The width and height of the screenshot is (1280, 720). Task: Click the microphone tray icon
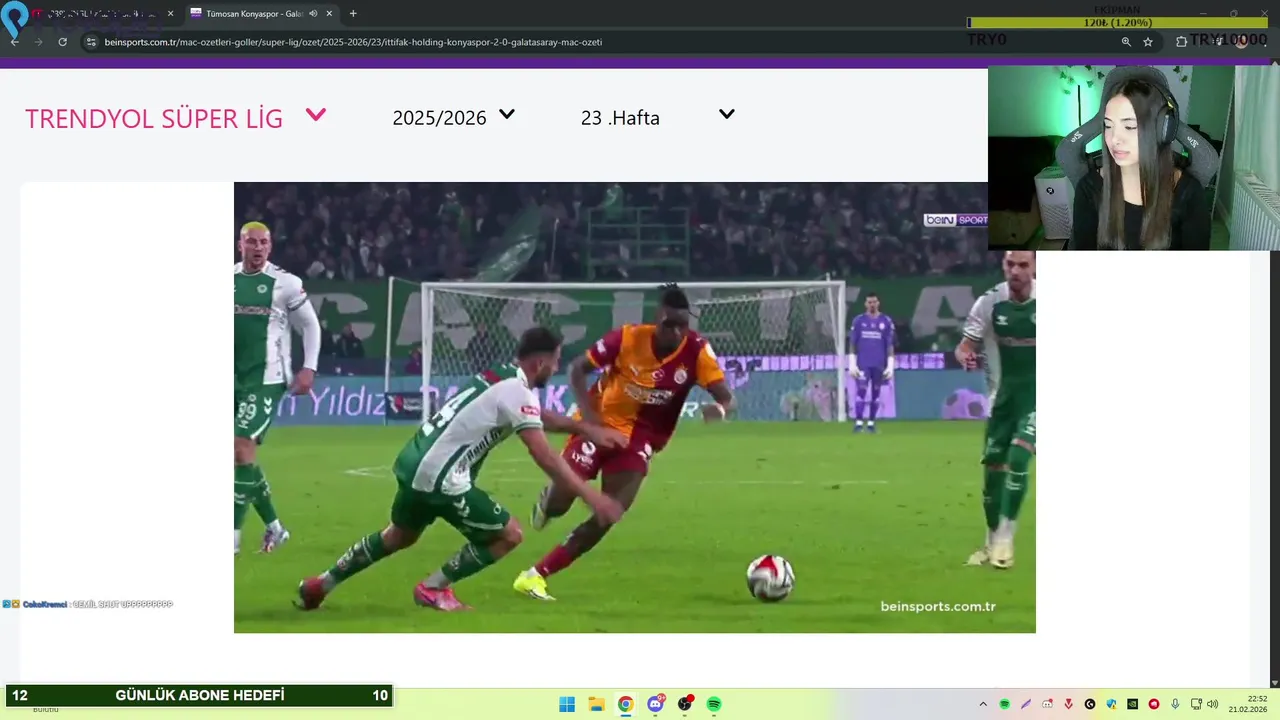tap(1175, 704)
